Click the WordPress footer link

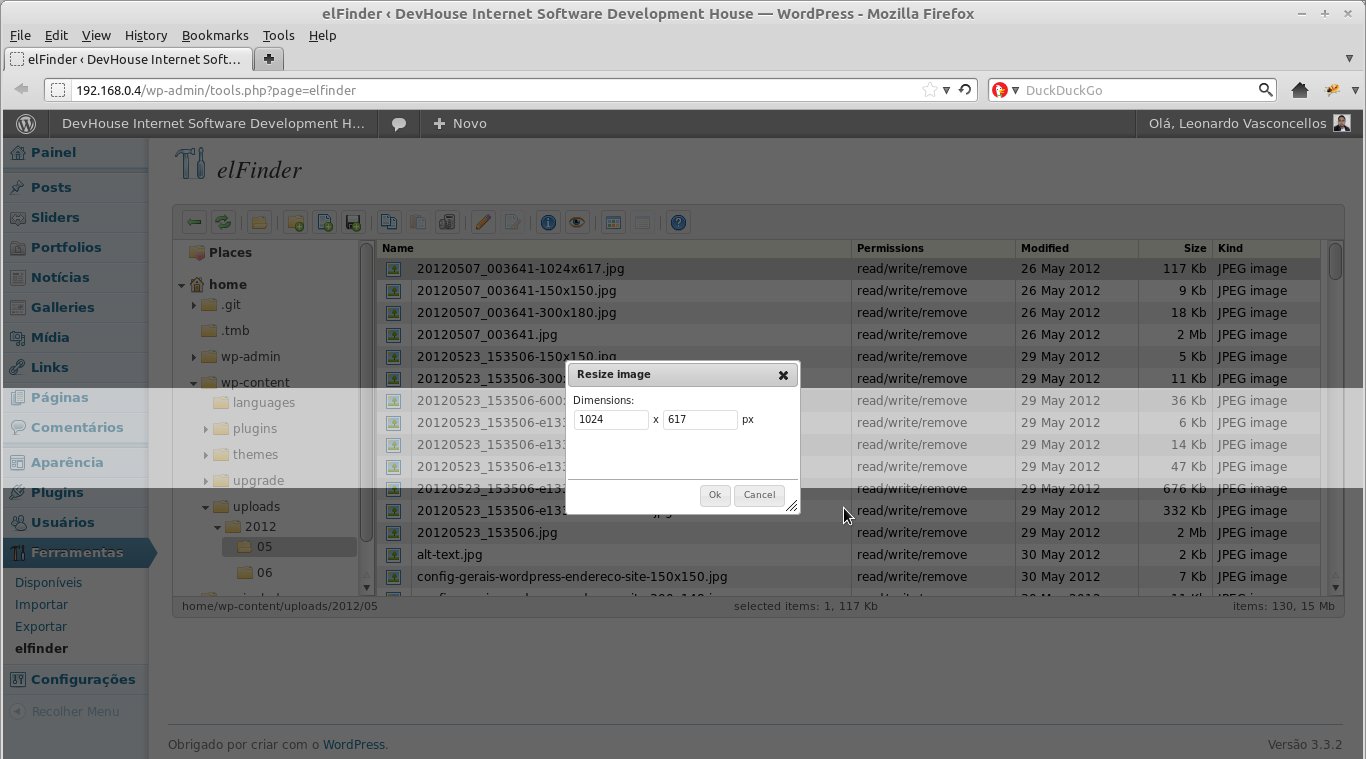click(x=353, y=745)
